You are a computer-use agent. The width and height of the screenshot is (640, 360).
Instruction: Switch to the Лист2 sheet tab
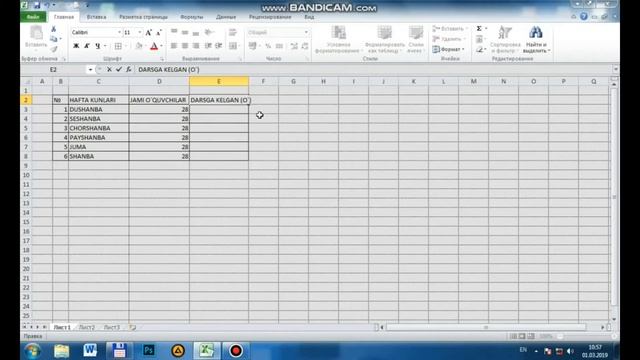pos(87,327)
